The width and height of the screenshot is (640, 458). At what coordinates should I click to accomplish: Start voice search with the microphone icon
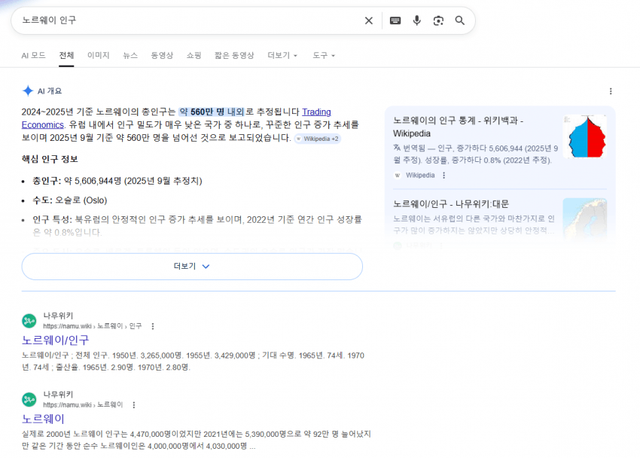417,20
